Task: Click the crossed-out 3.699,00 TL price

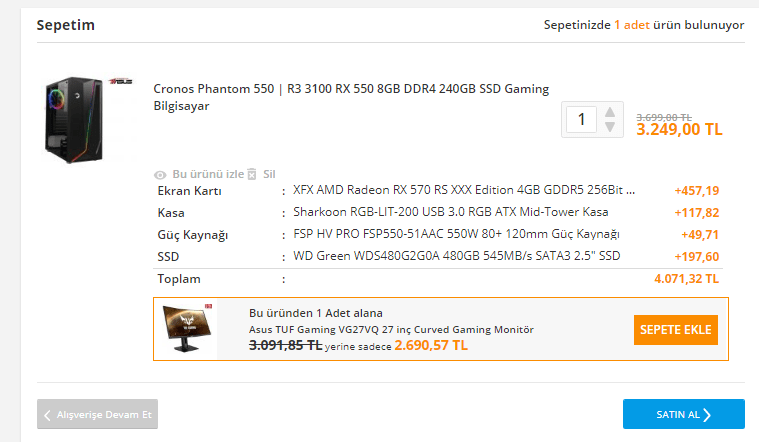Action: click(664, 117)
